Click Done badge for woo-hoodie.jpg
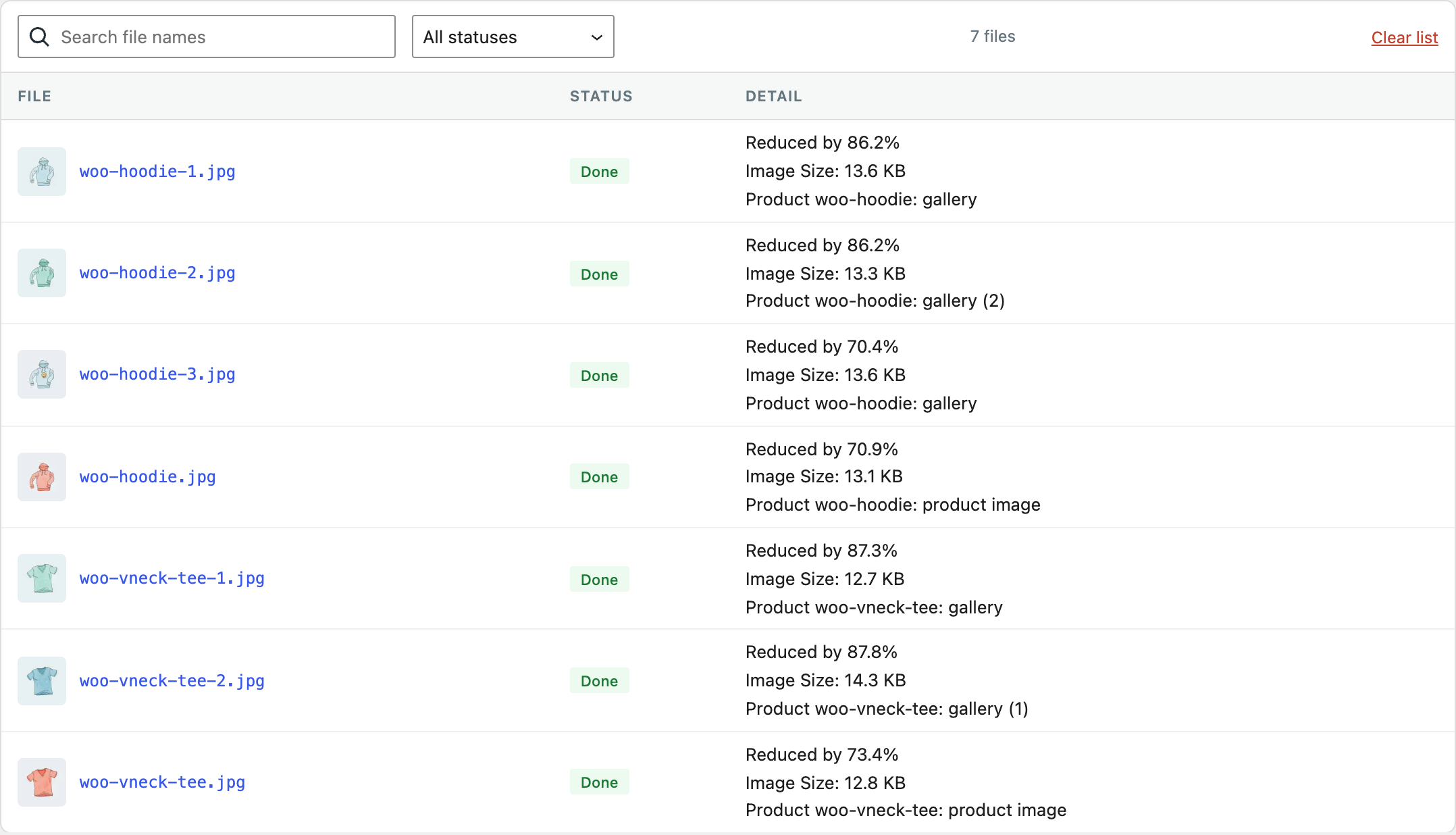 tap(600, 477)
